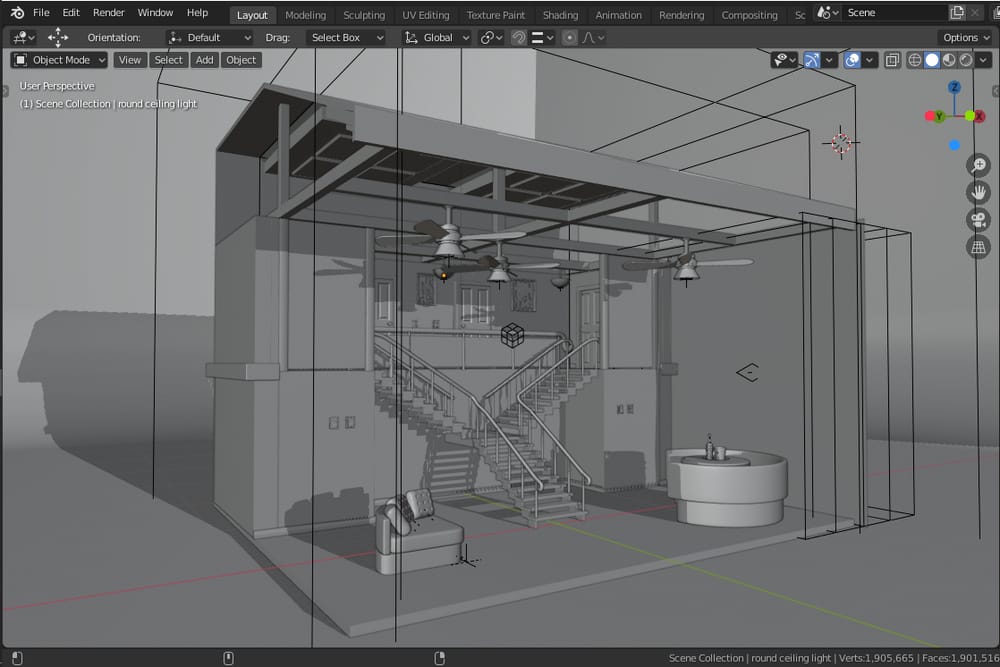Image resolution: width=1000 pixels, height=667 pixels.
Task: Toggle show gizmo button
Action: [811, 60]
